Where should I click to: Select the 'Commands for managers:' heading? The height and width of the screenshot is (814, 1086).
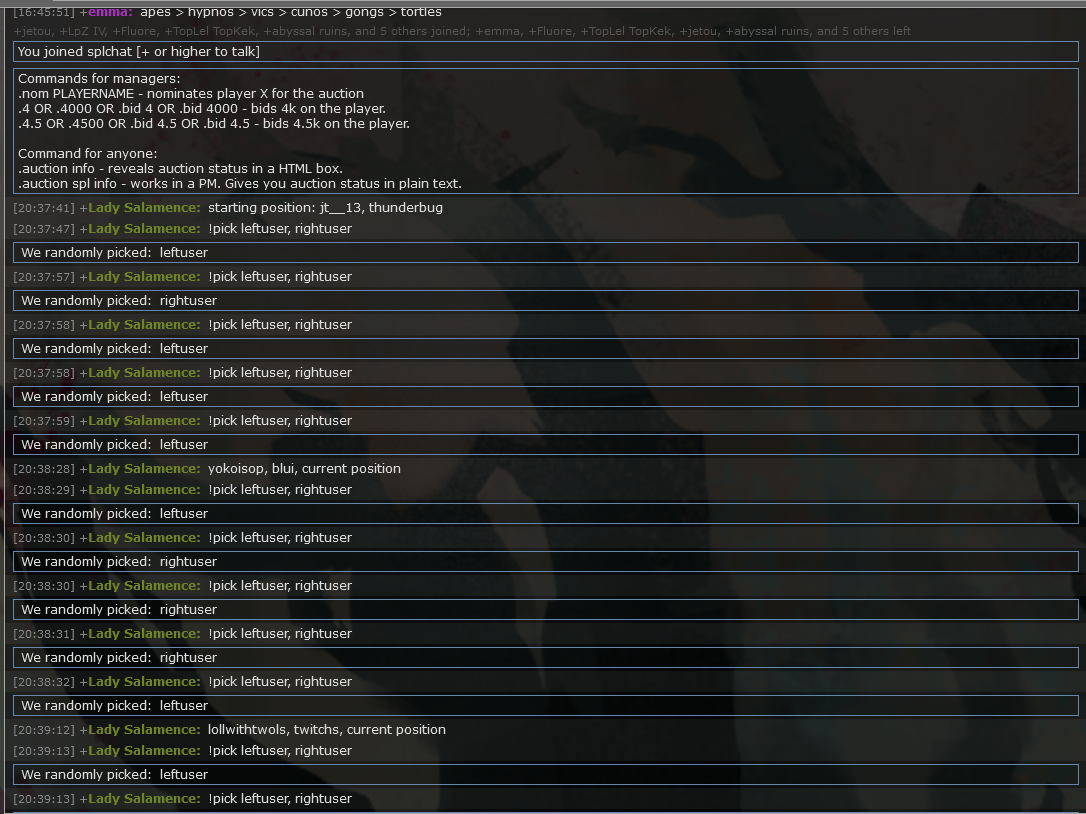(x=99, y=78)
